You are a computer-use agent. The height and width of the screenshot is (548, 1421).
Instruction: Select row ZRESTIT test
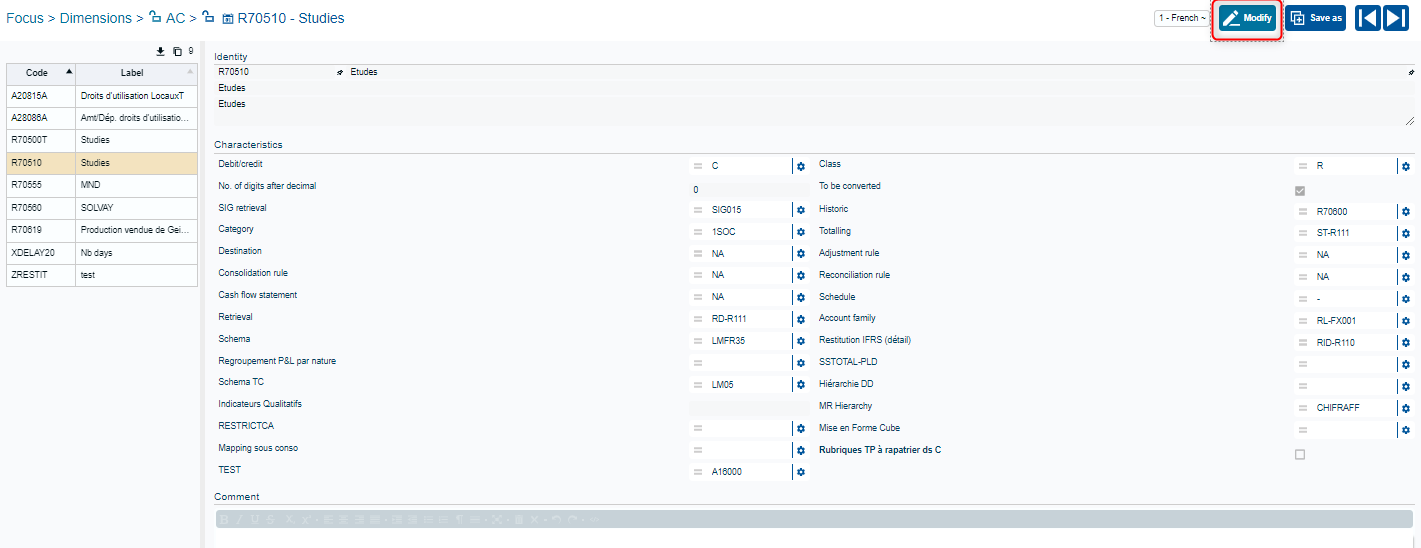[x=102, y=275]
